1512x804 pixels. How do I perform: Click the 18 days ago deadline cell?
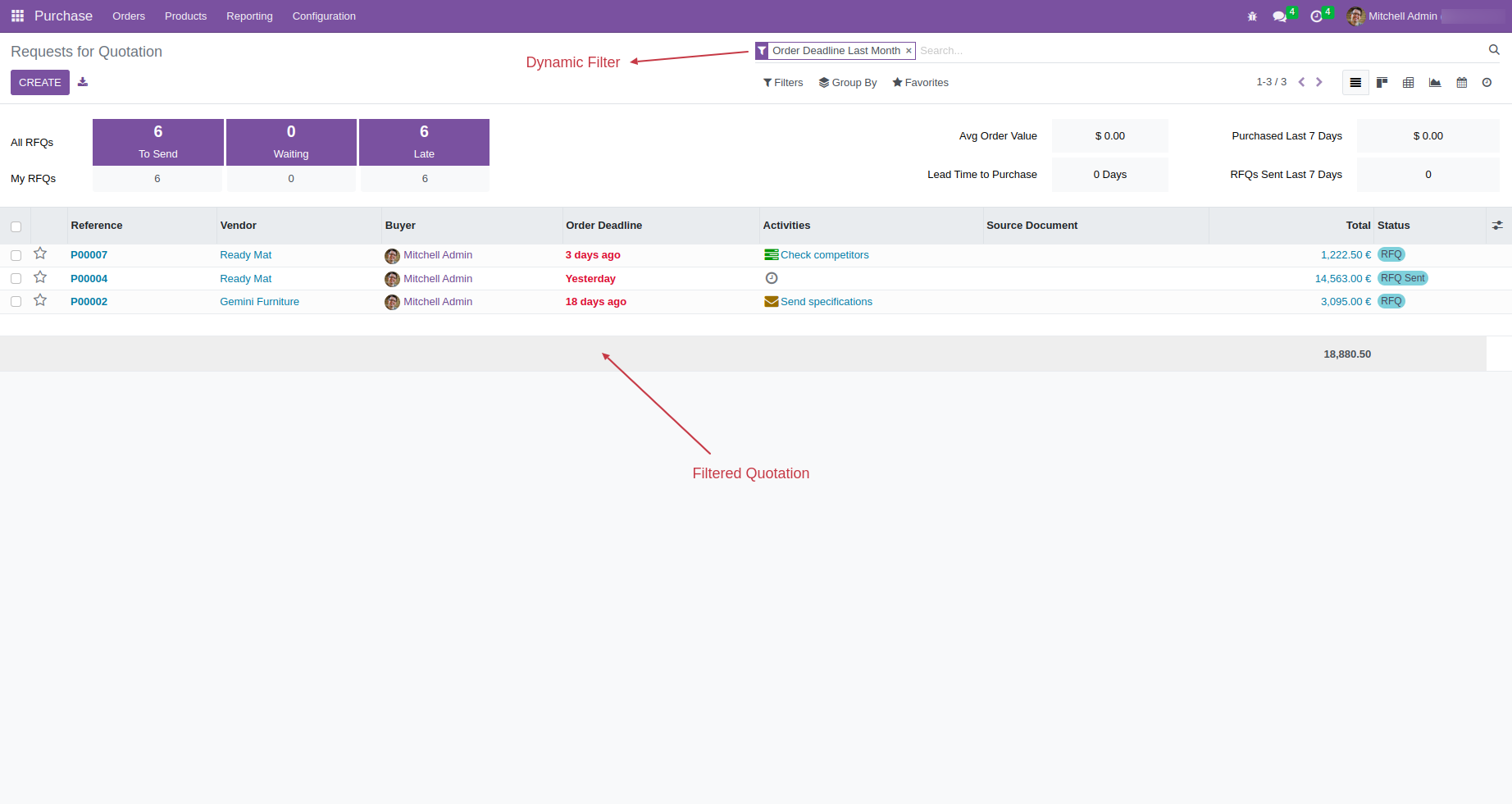tap(595, 302)
